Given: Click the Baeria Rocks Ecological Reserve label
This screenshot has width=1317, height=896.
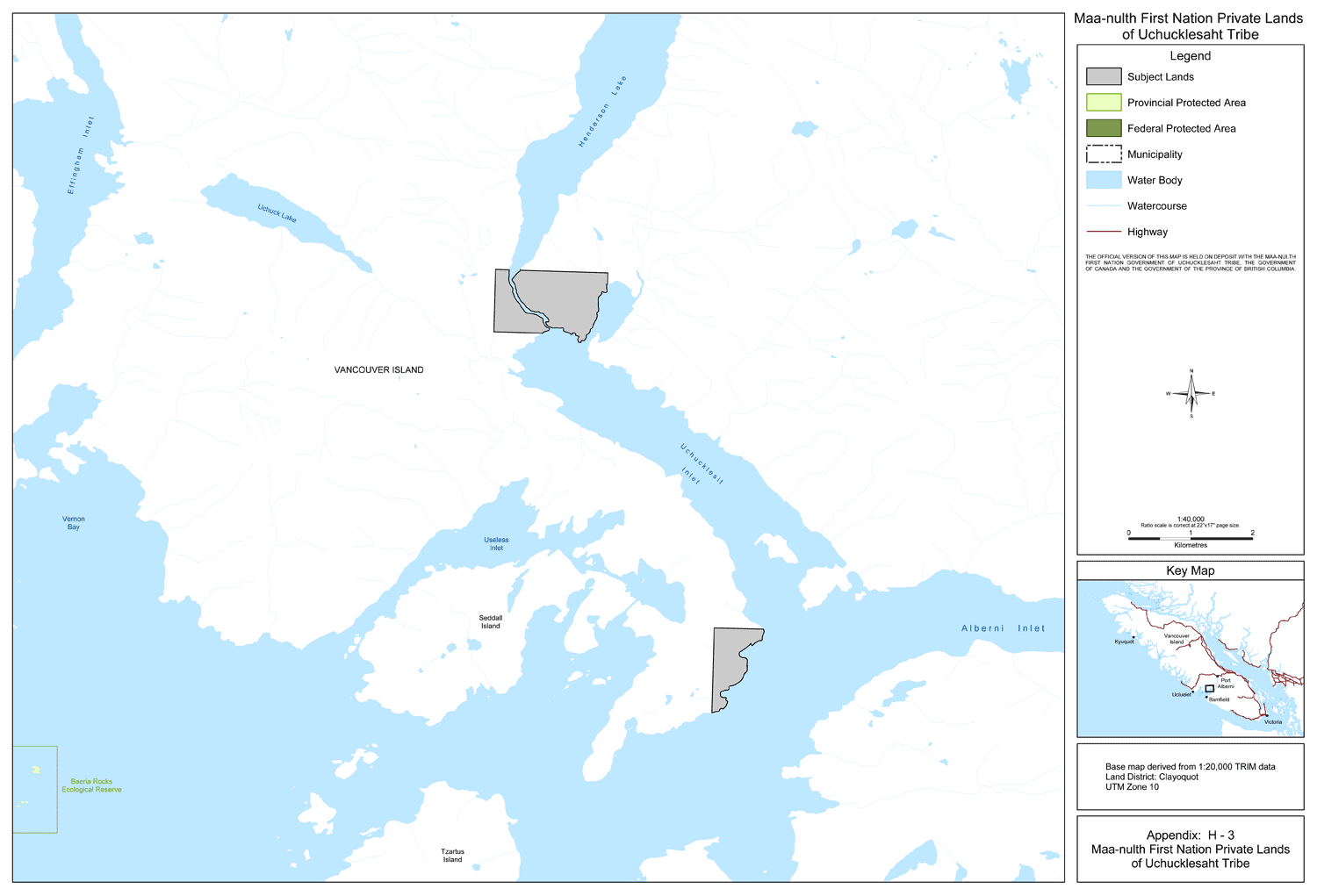Looking at the screenshot, I should point(91,785).
